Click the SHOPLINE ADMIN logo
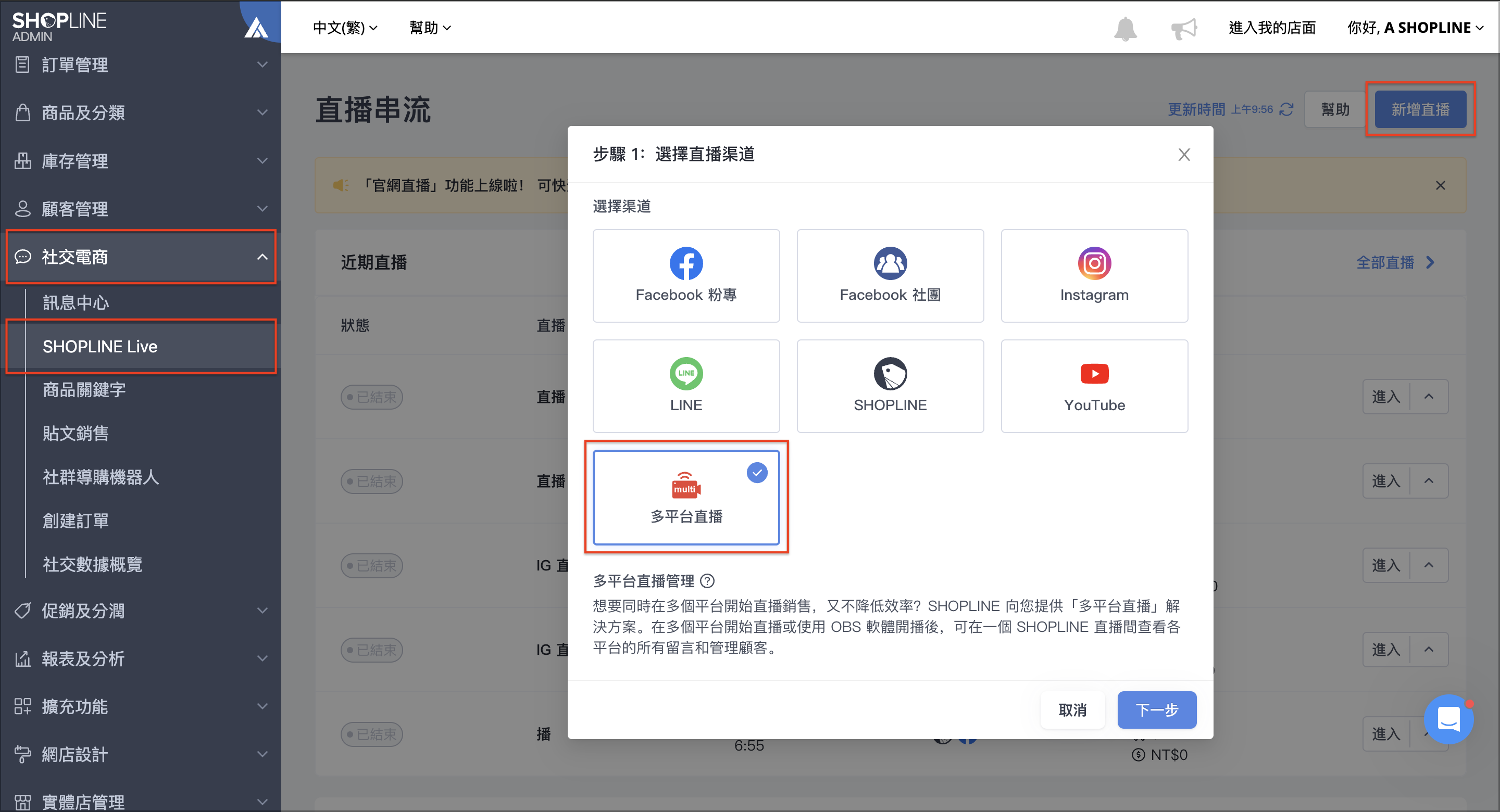Image resolution: width=1500 pixels, height=812 pixels. pos(59,27)
